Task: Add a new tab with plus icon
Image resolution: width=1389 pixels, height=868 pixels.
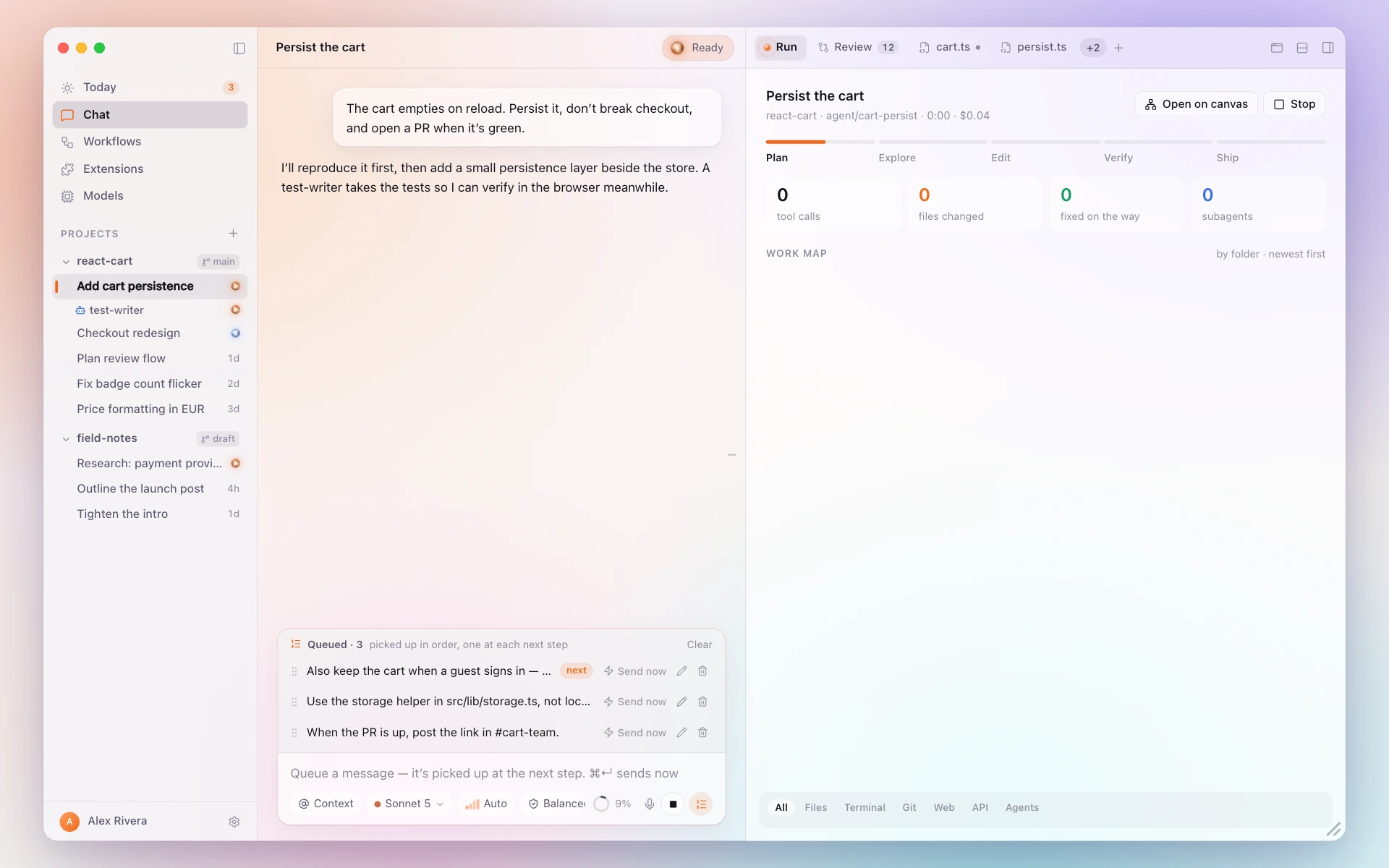Action: pyautogui.click(x=1118, y=48)
